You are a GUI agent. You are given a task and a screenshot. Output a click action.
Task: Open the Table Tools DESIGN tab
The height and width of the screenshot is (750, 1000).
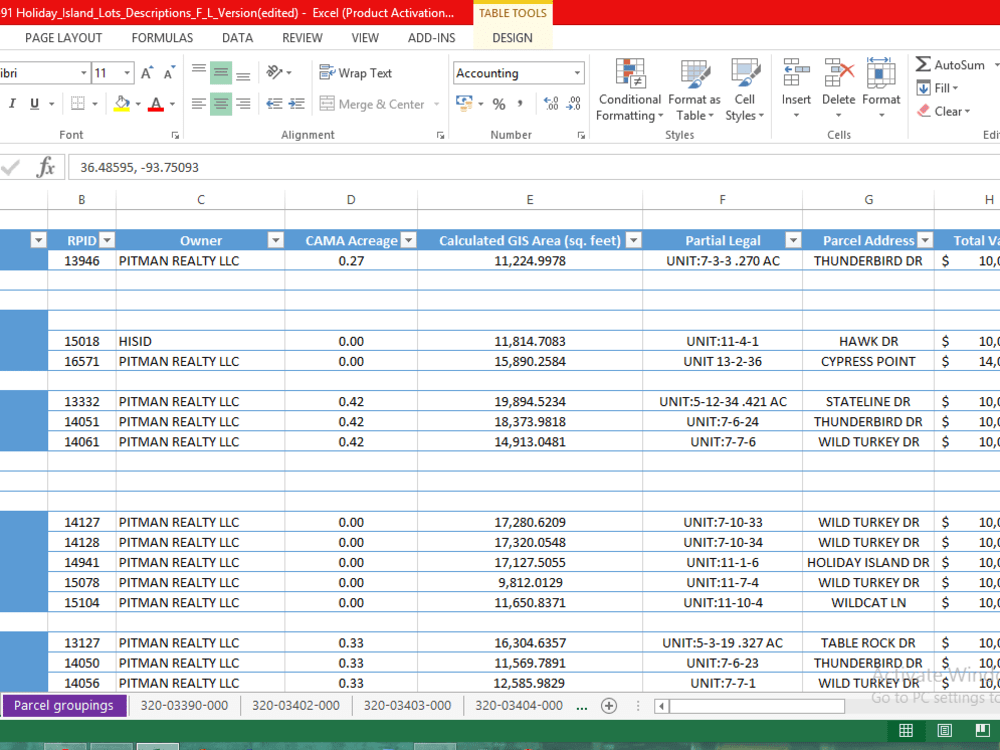[512, 38]
